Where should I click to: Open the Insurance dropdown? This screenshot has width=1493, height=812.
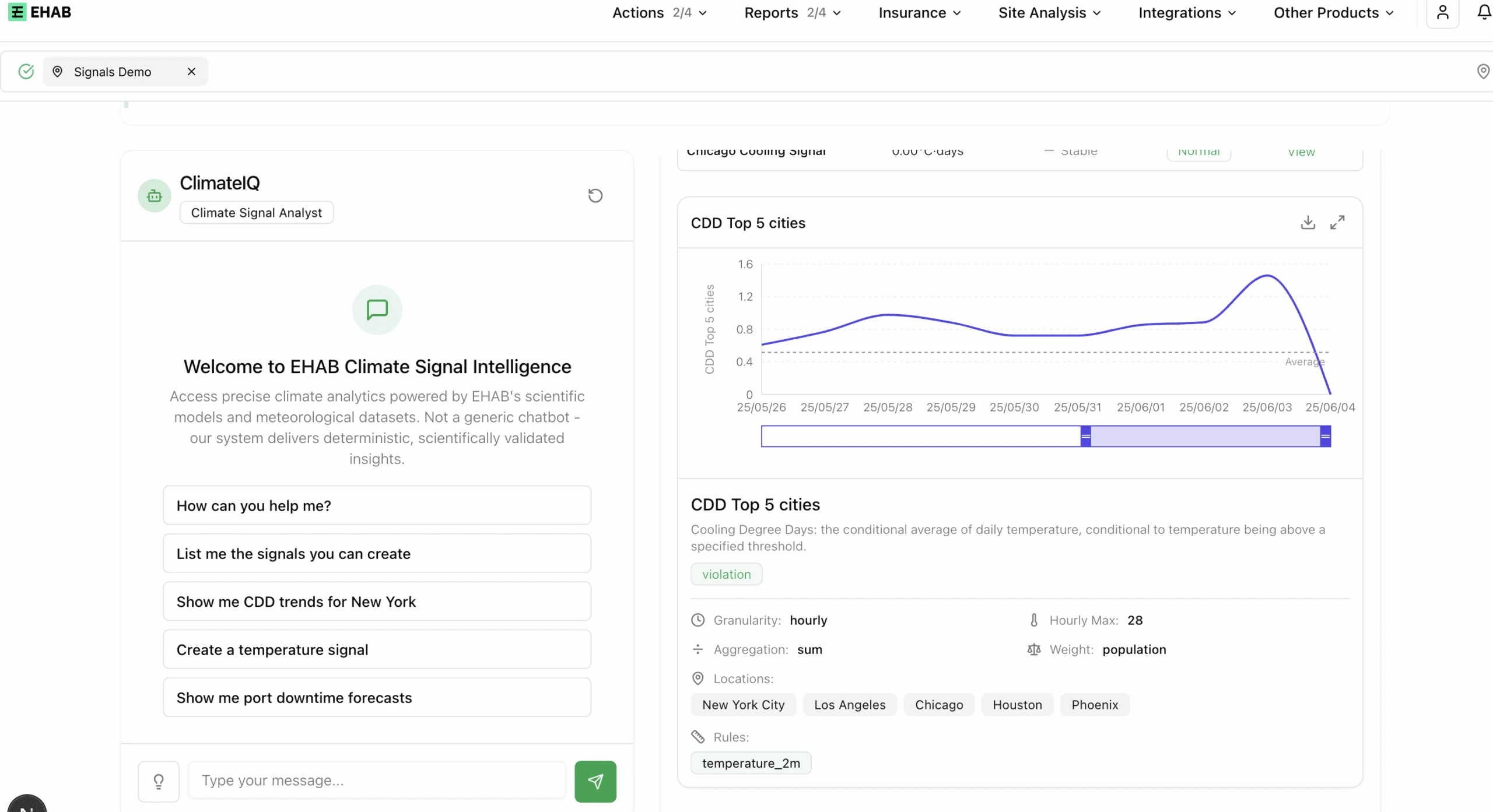[920, 12]
